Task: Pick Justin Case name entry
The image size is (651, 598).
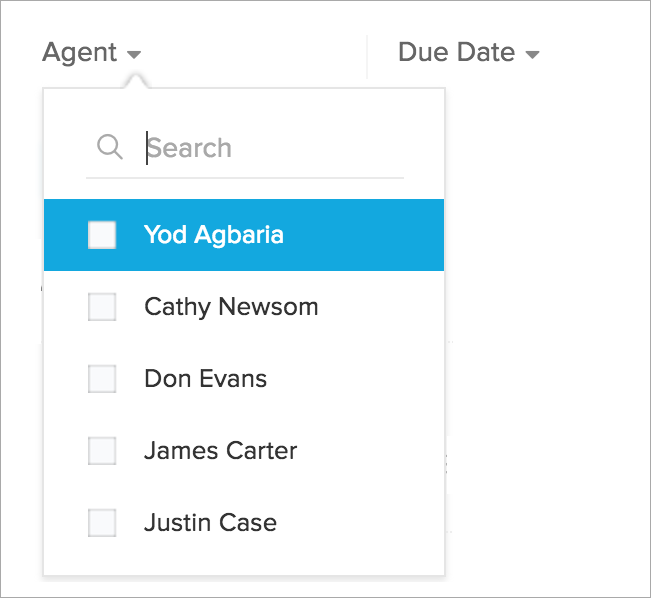Action: (x=210, y=523)
